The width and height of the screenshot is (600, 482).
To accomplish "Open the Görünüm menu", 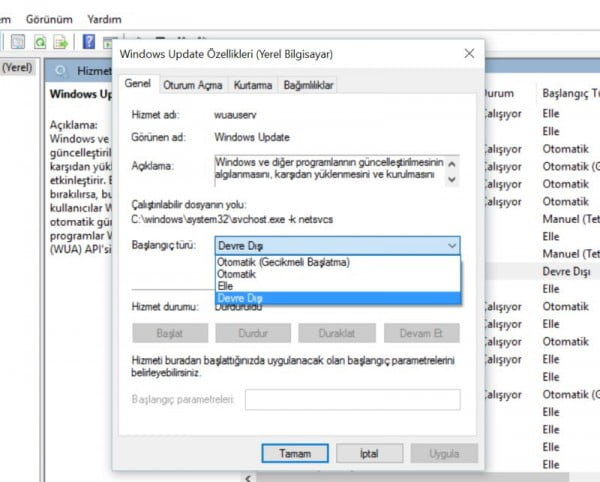I will point(49,19).
